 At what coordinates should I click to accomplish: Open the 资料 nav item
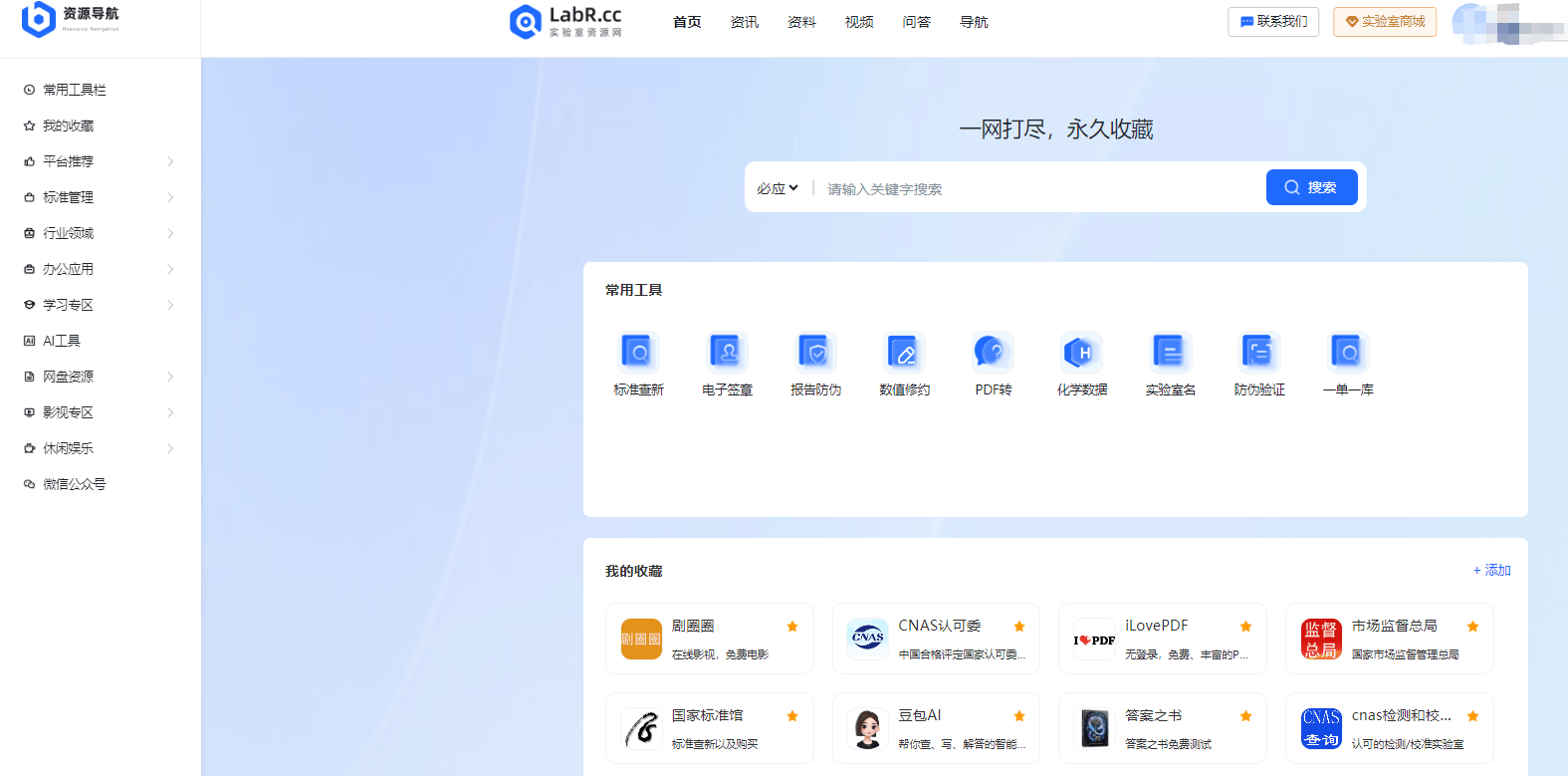[x=801, y=22]
